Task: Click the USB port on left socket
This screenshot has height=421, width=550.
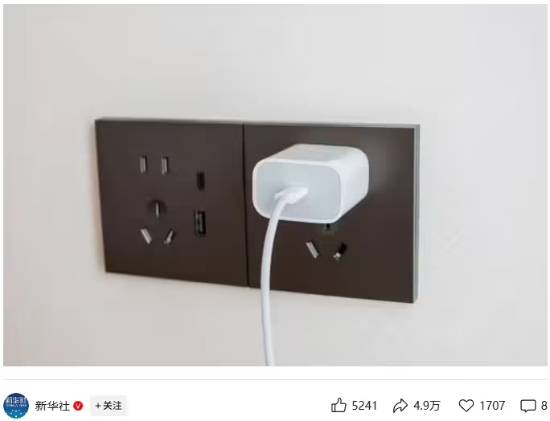Action: point(200,223)
